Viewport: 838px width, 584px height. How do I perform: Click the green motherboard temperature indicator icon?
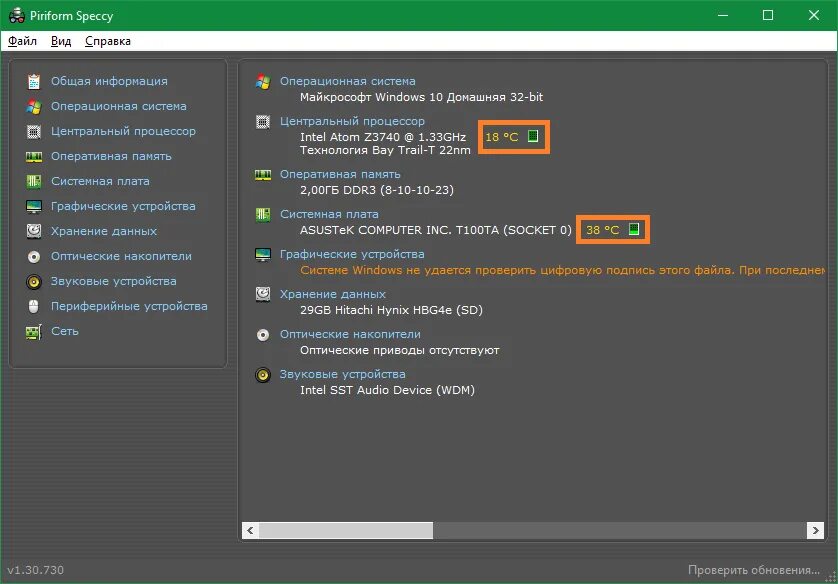[634, 229]
